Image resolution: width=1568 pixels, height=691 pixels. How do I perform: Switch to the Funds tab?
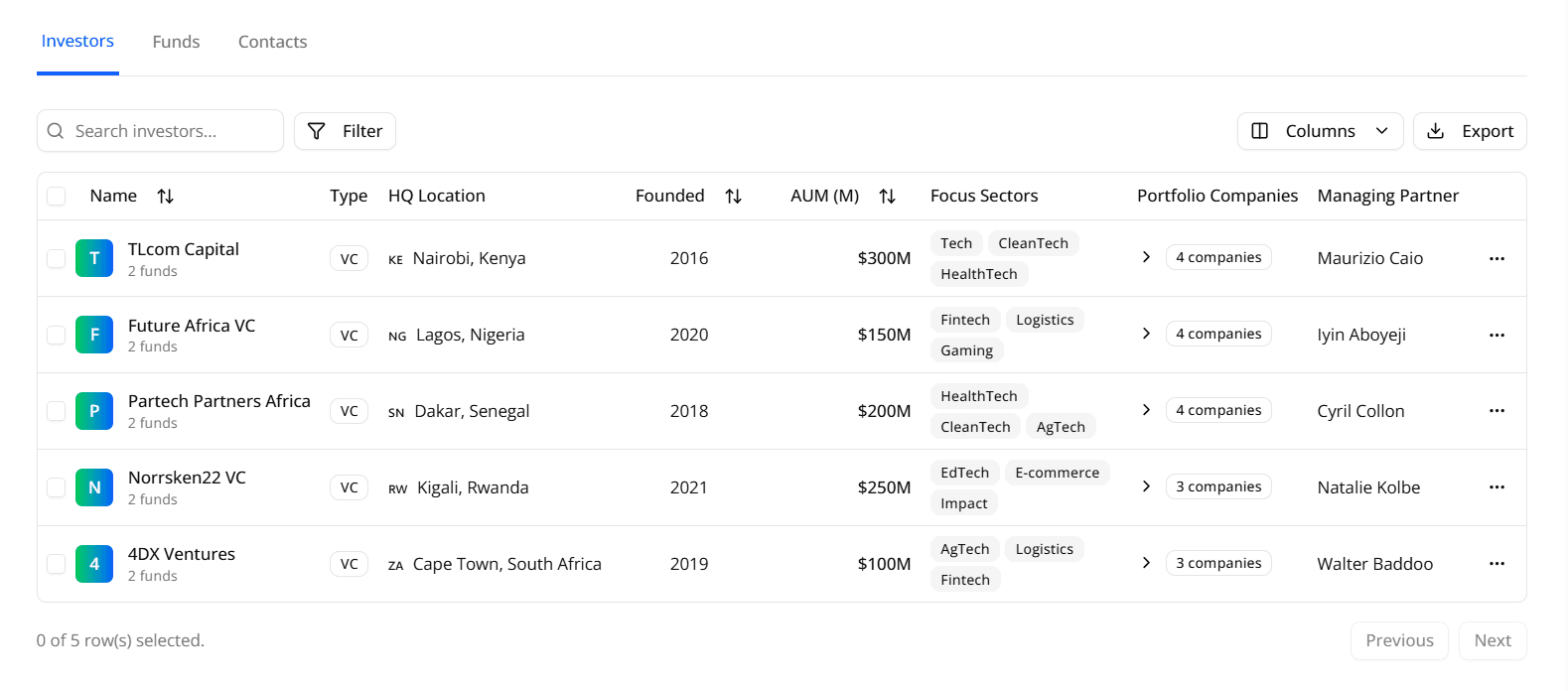pyautogui.click(x=176, y=42)
